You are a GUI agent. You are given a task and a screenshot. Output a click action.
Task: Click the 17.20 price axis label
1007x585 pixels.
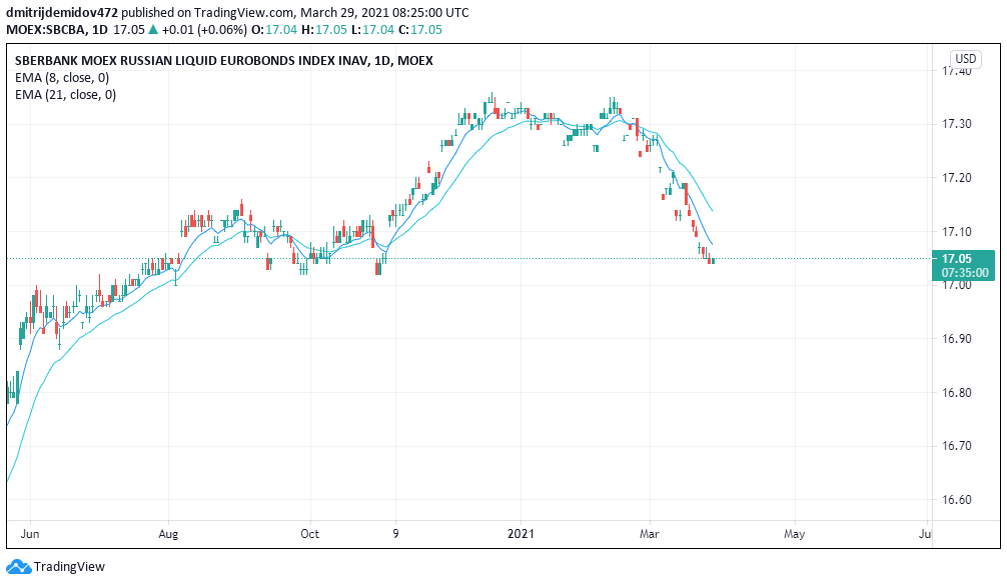coord(956,178)
